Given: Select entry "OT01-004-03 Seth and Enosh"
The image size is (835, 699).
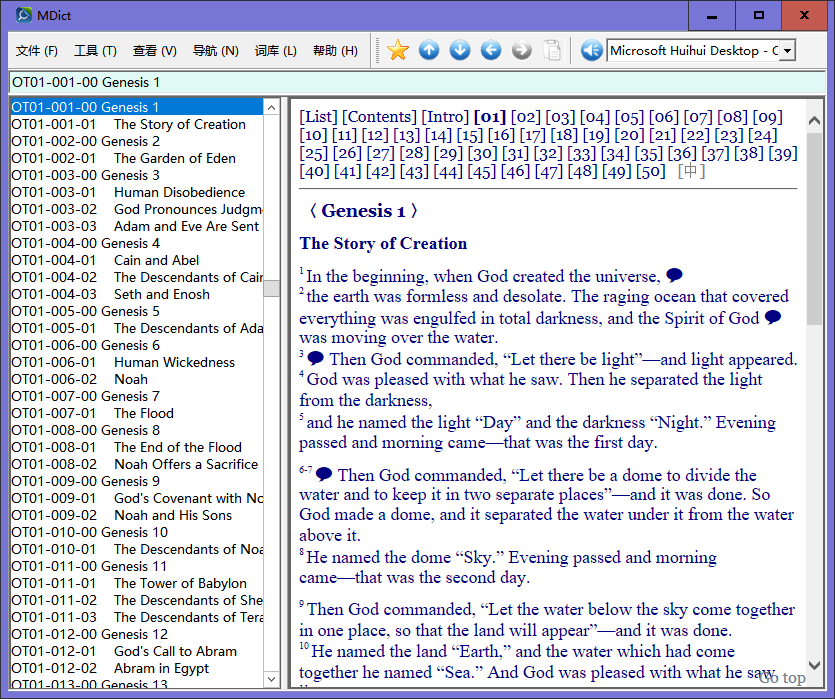Looking at the screenshot, I should click(x=137, y=294).
